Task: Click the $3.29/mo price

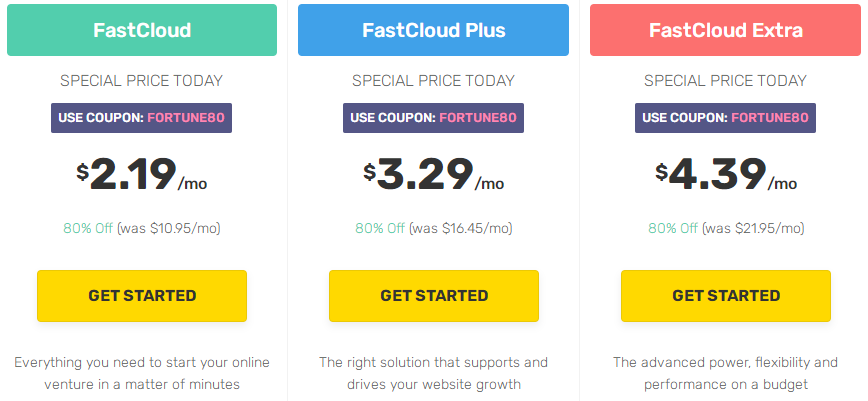Action: [433, 175]
